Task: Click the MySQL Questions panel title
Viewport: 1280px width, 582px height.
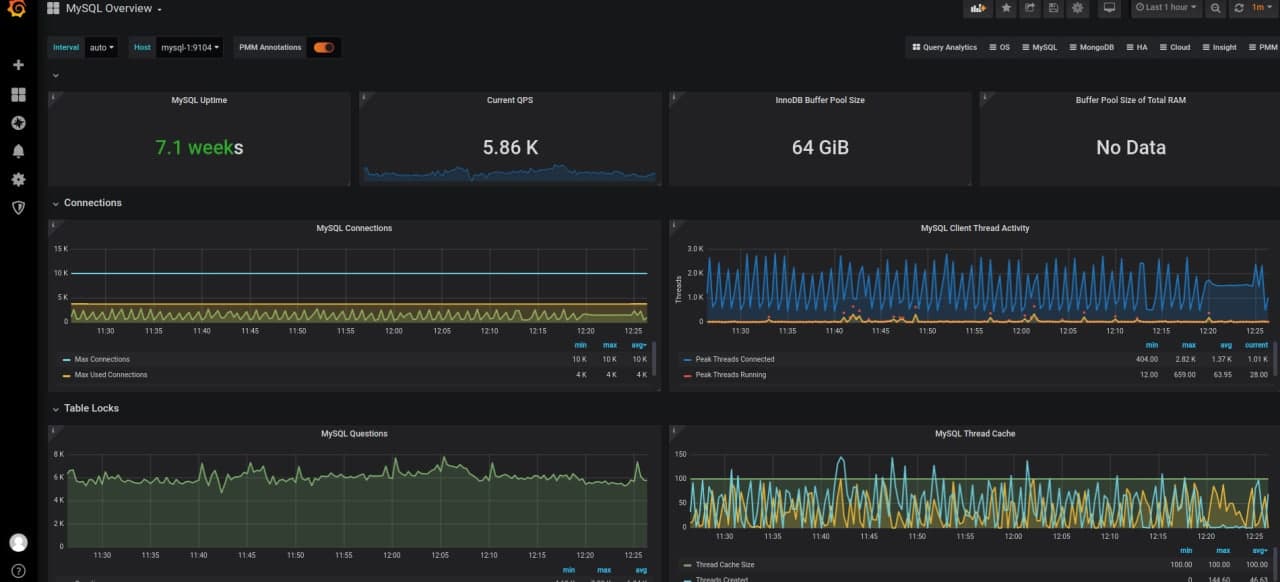Action: [x=354, y=434]
